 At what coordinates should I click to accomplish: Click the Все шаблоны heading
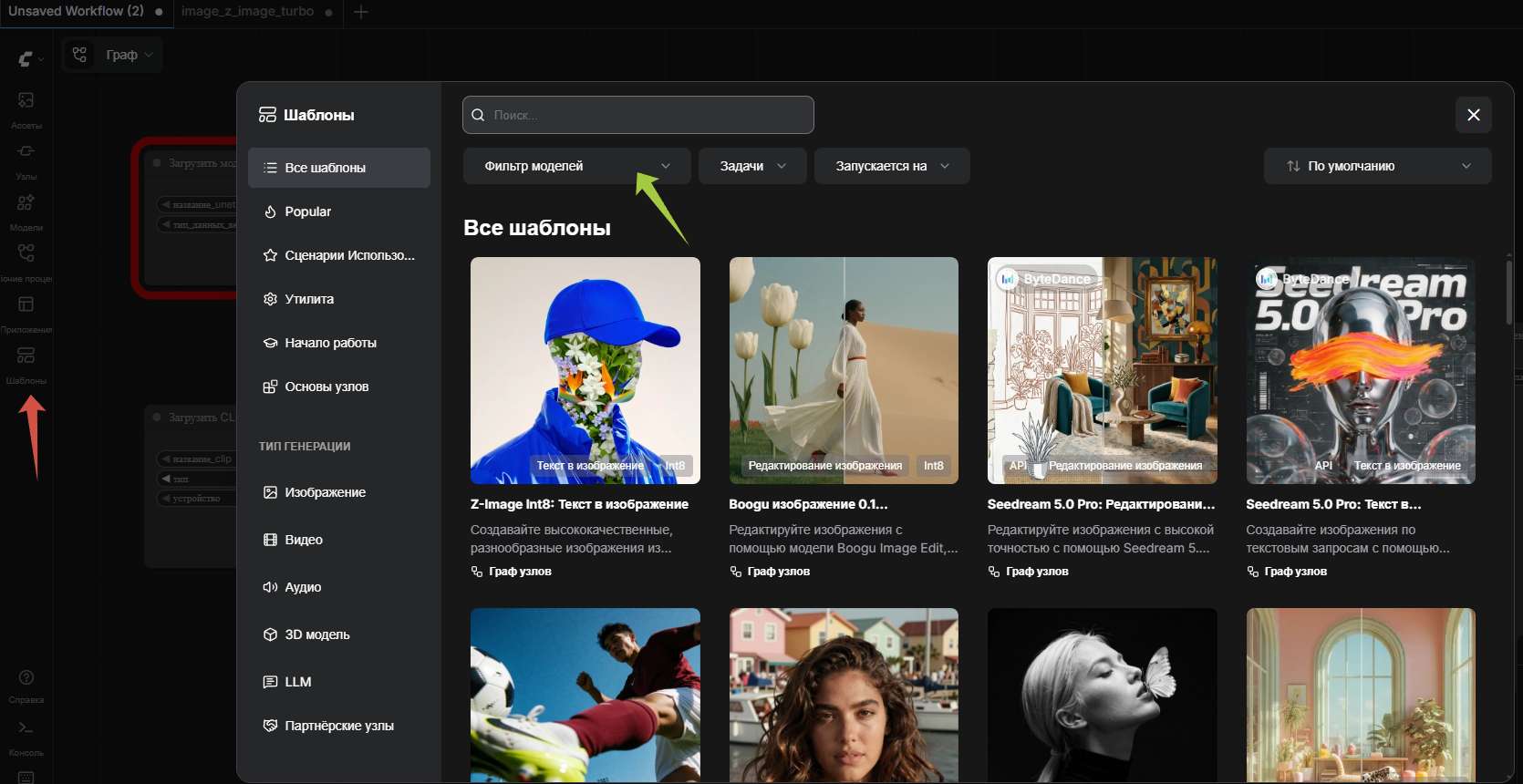(537, 228)
